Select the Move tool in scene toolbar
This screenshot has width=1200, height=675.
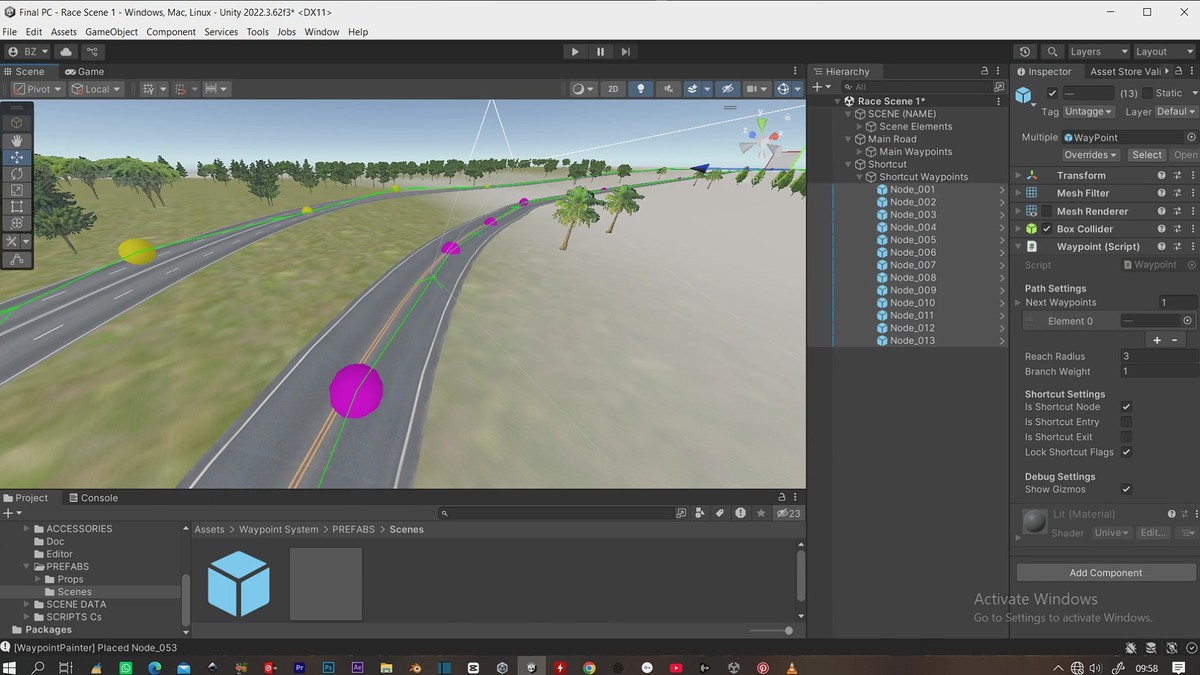coord(17,157)
